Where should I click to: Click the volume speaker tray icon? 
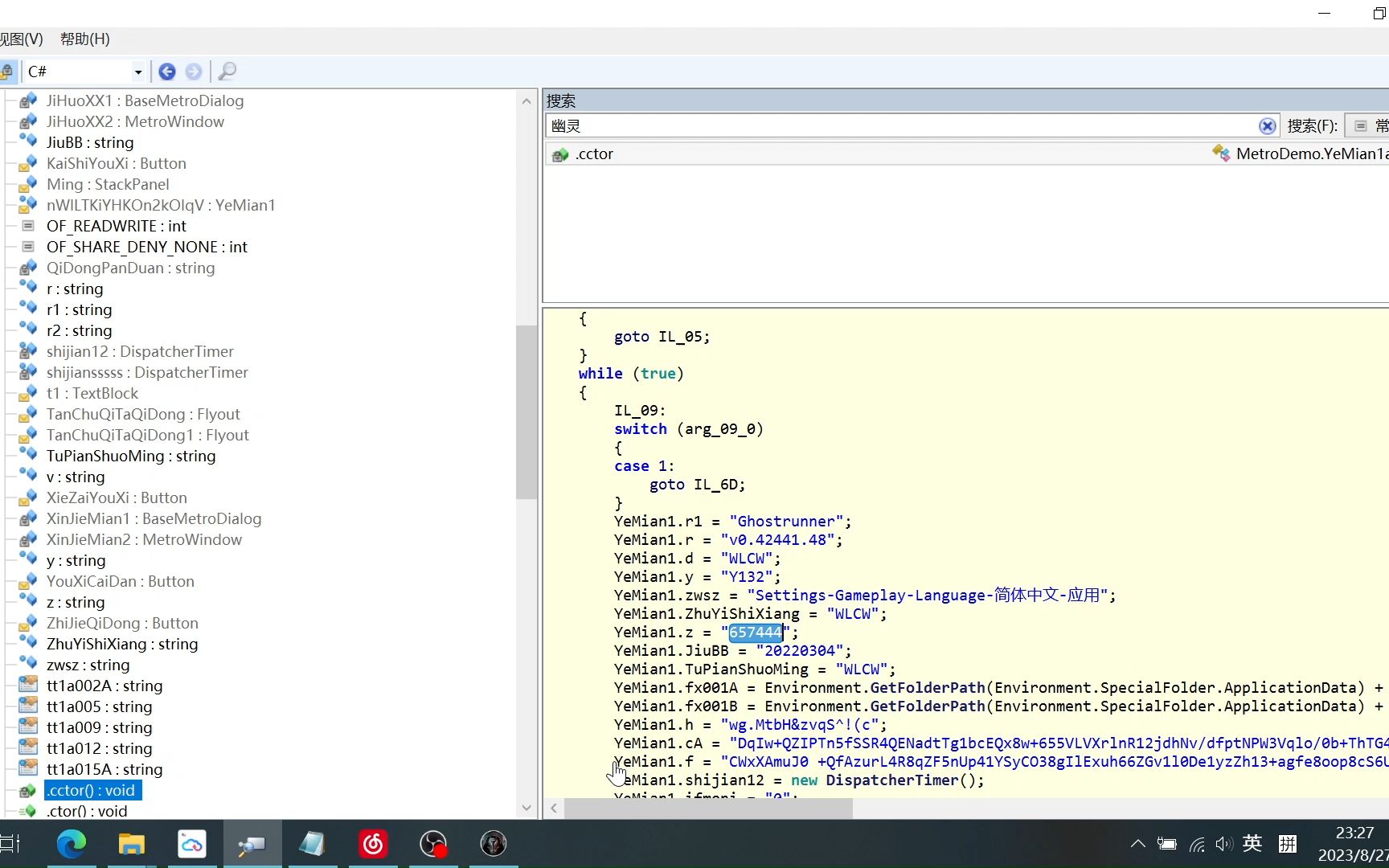(x=1223, y=844)
